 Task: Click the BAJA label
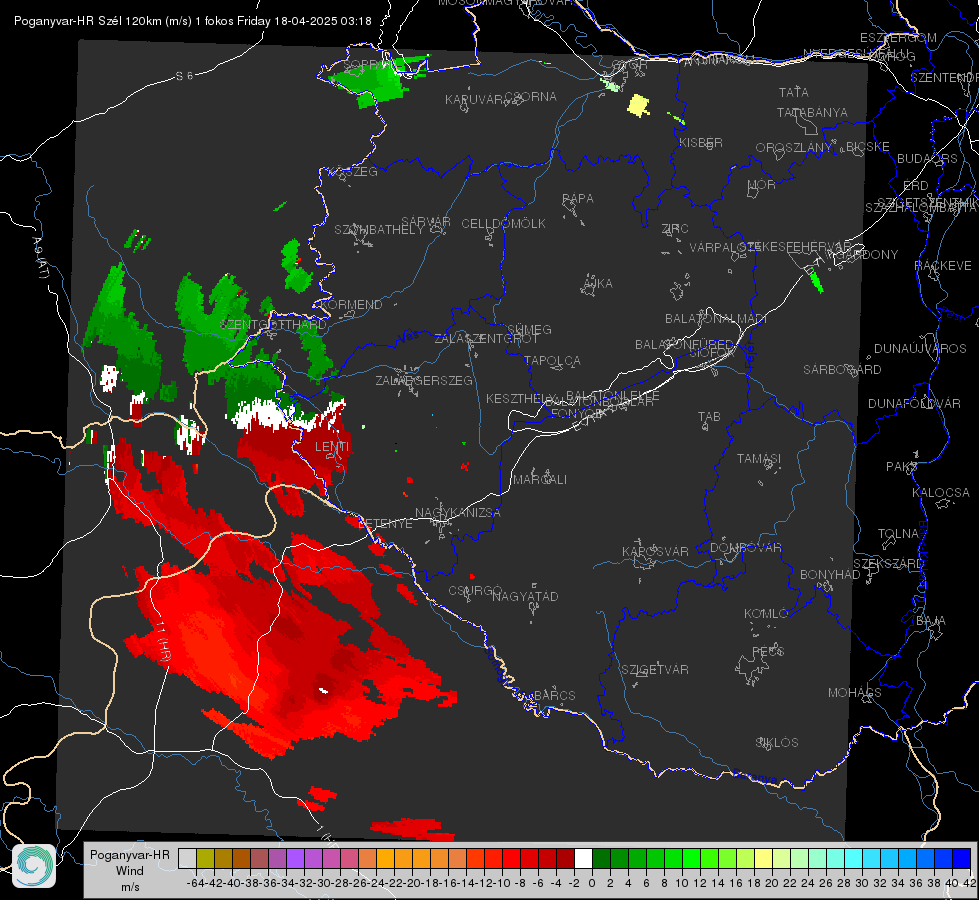(x=931, y=621)
